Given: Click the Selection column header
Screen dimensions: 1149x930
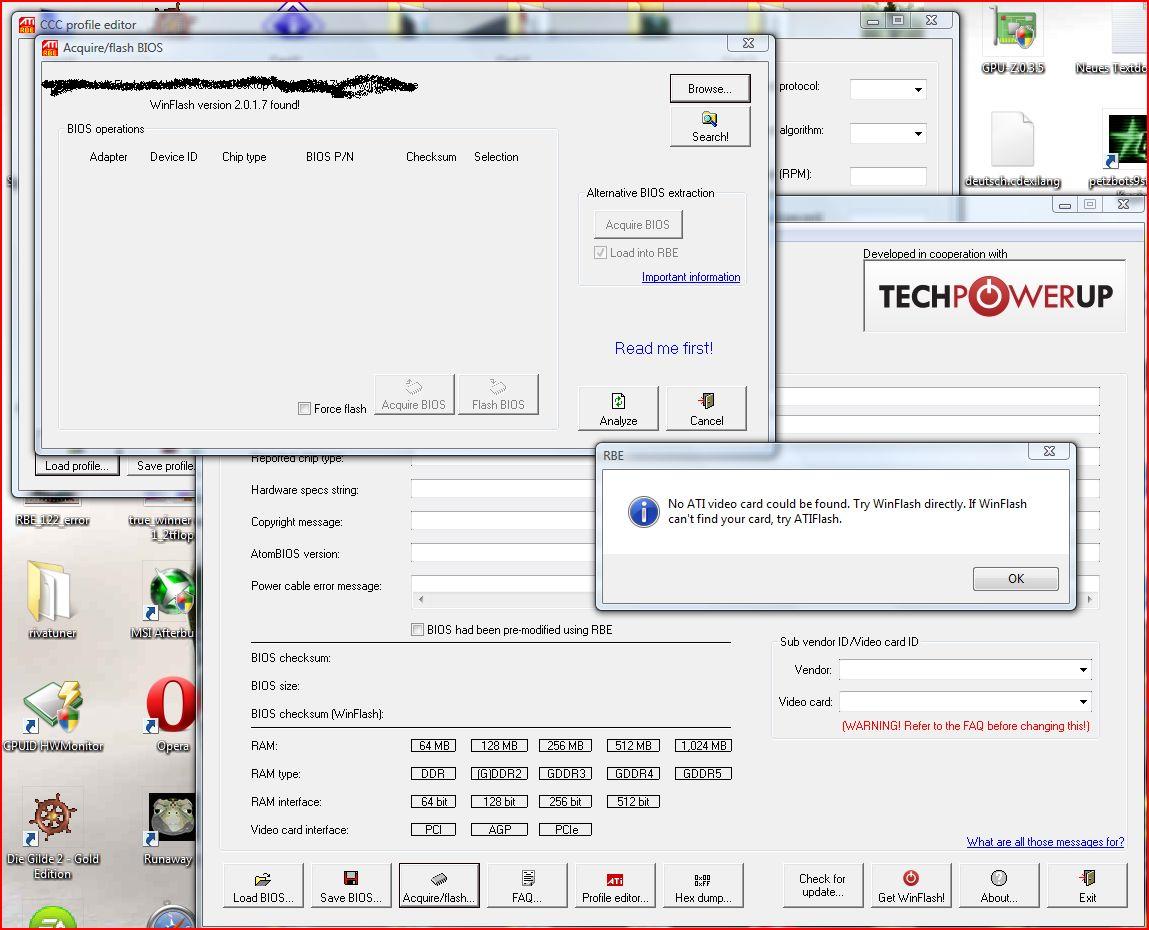Looking at the screenshot, I should point(496,157).
